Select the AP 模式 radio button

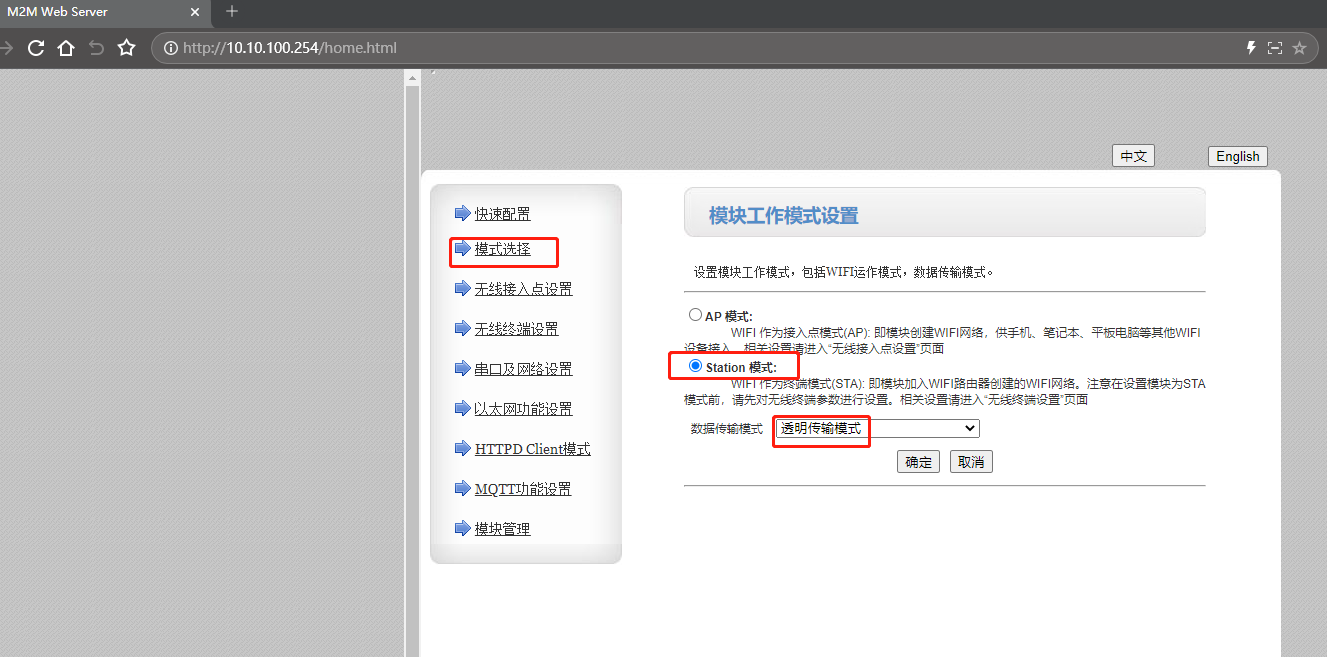pyautogui.click(x=695, y=315)
